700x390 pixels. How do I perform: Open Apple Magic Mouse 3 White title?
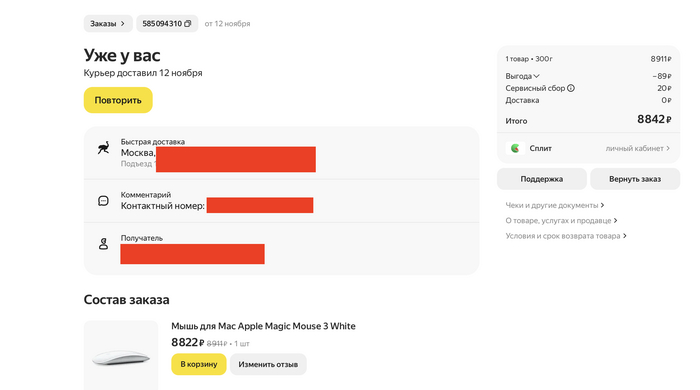coord(263,326)
